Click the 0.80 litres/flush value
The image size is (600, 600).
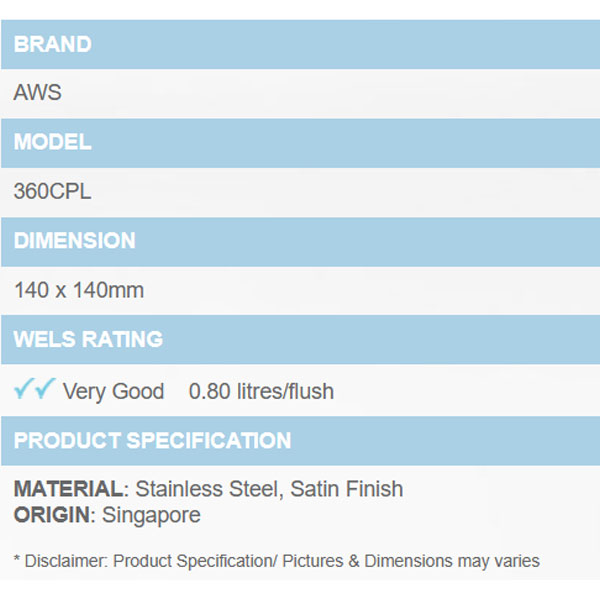(261, 391)
